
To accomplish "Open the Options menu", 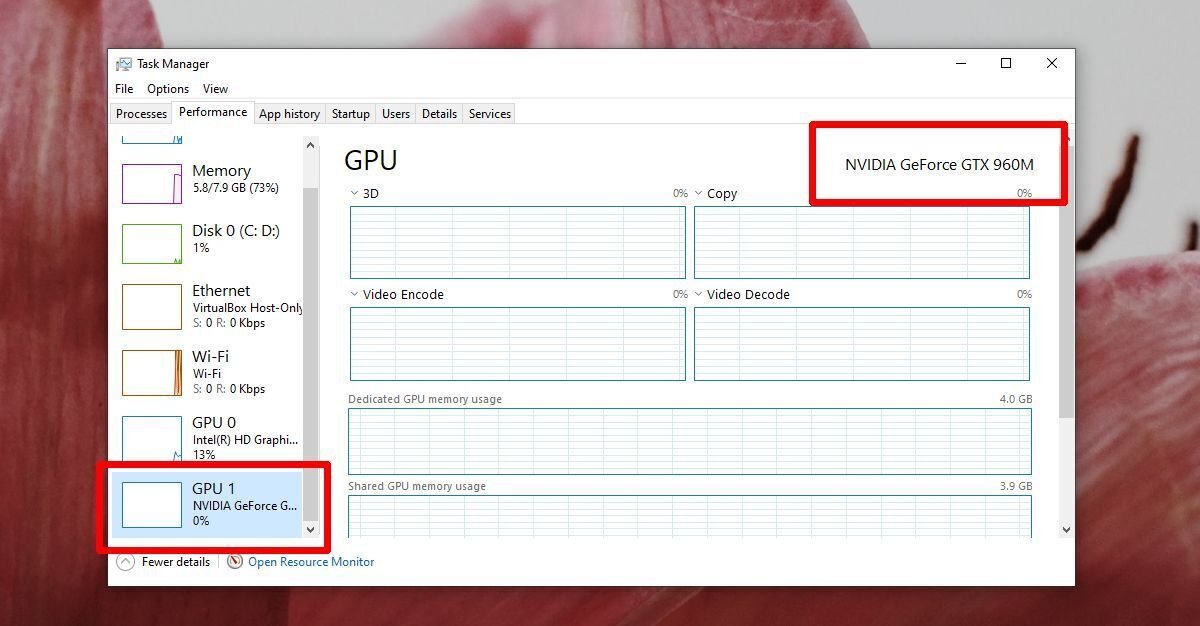I will (168, 89).
